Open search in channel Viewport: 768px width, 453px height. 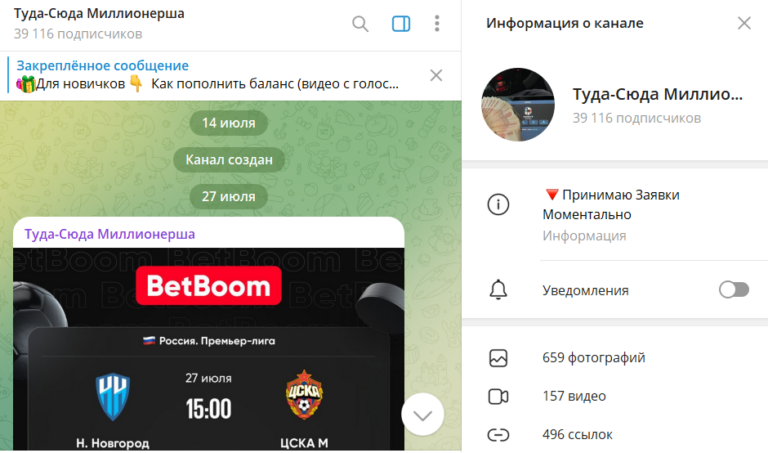(x=360, y=24)
